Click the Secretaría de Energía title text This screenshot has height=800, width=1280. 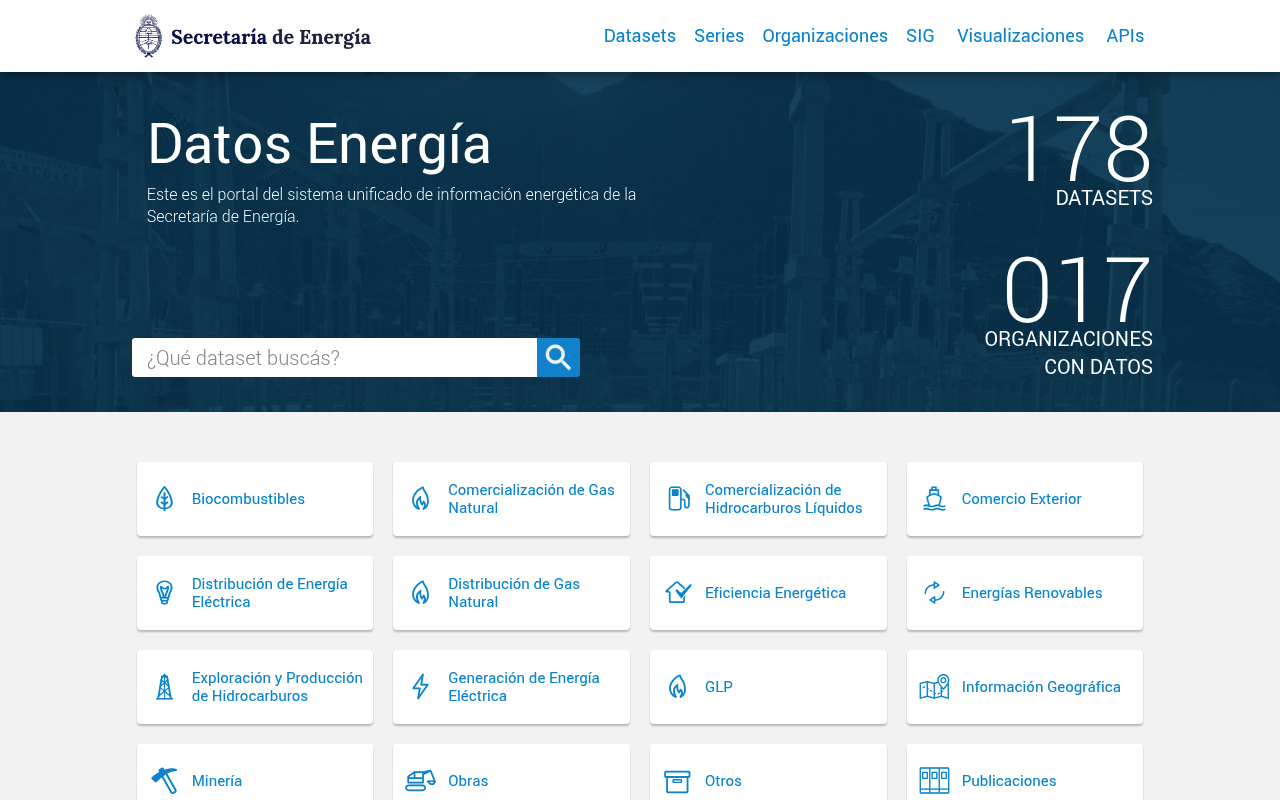(x=271, y=37)
